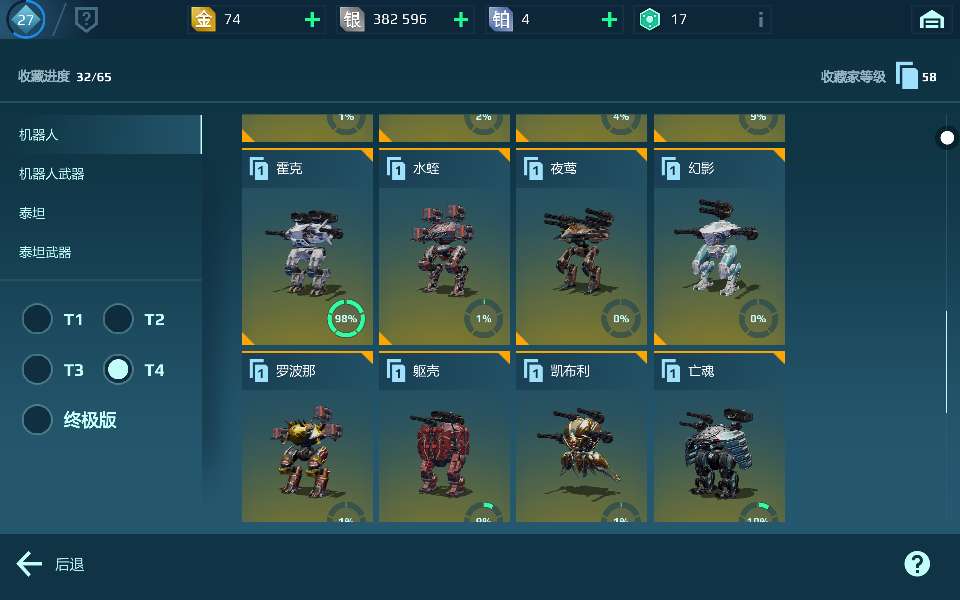This screenshot has height=600, width=960.
Task: Click the player level 27 badge
Action: tap(25, 19)
